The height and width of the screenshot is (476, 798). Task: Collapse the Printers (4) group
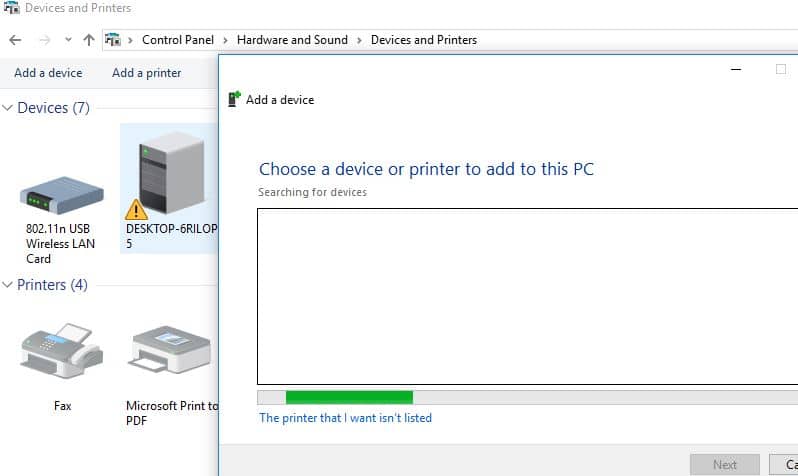point(8,285)
